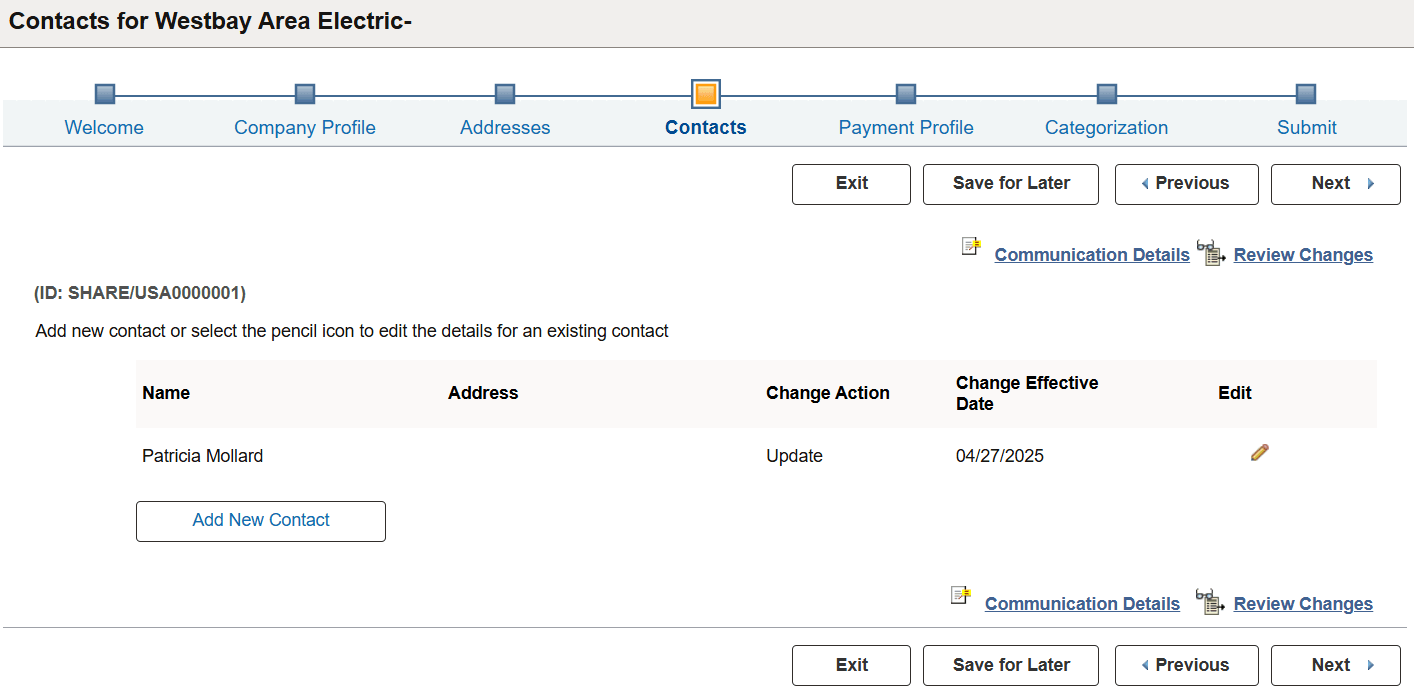Open the Communication Details link

click(1091, 254)
